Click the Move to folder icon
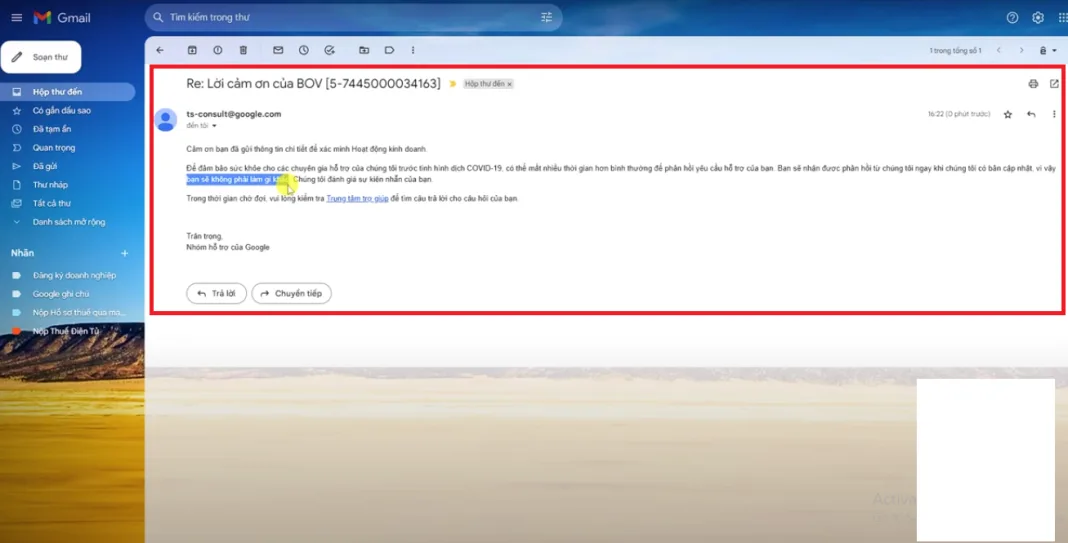The image size is (1068, 543). 364,50
